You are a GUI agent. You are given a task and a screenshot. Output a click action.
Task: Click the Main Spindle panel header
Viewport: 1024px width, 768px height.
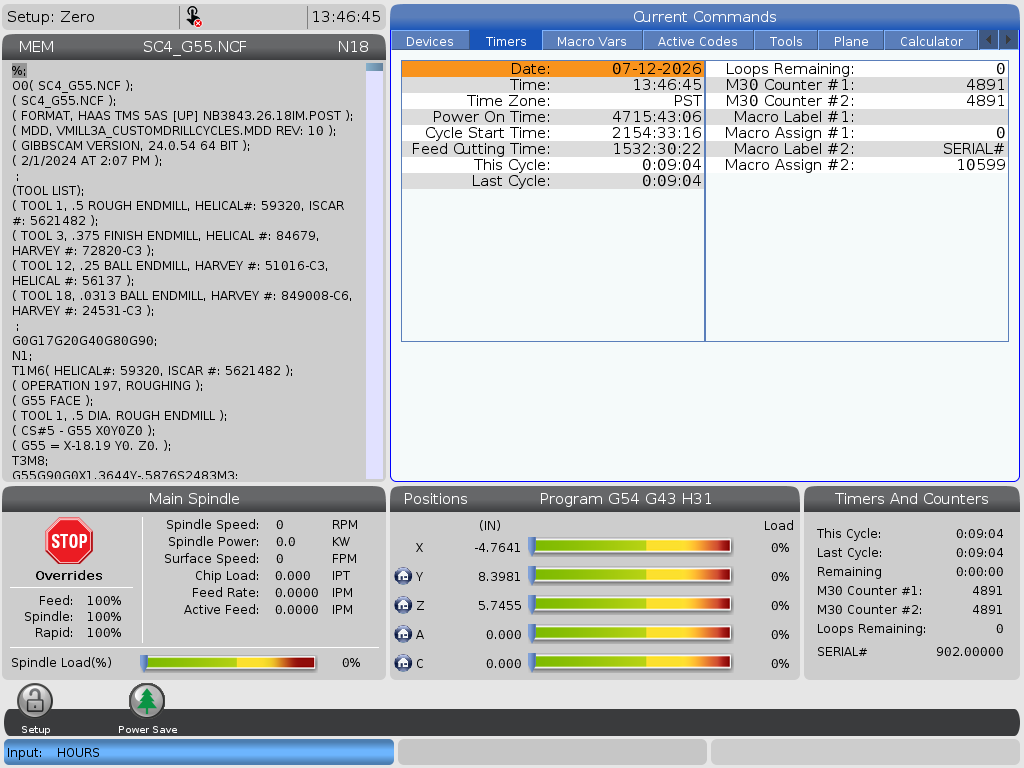(194, 499)
